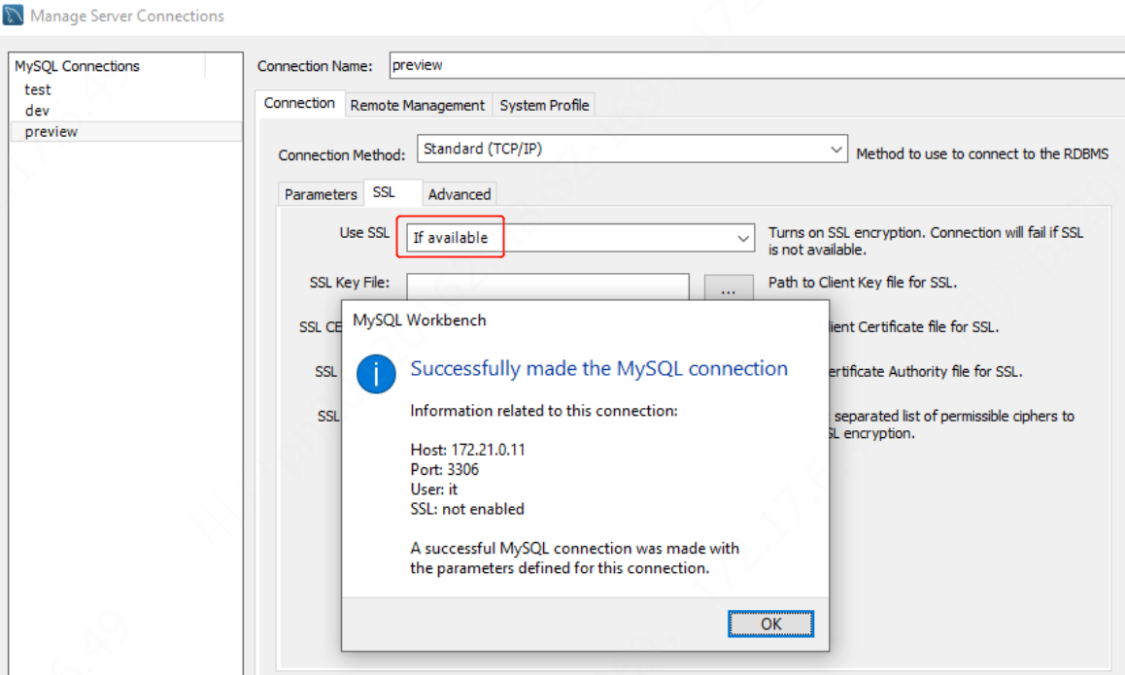Open the Remote Management tab

(418, 105)
